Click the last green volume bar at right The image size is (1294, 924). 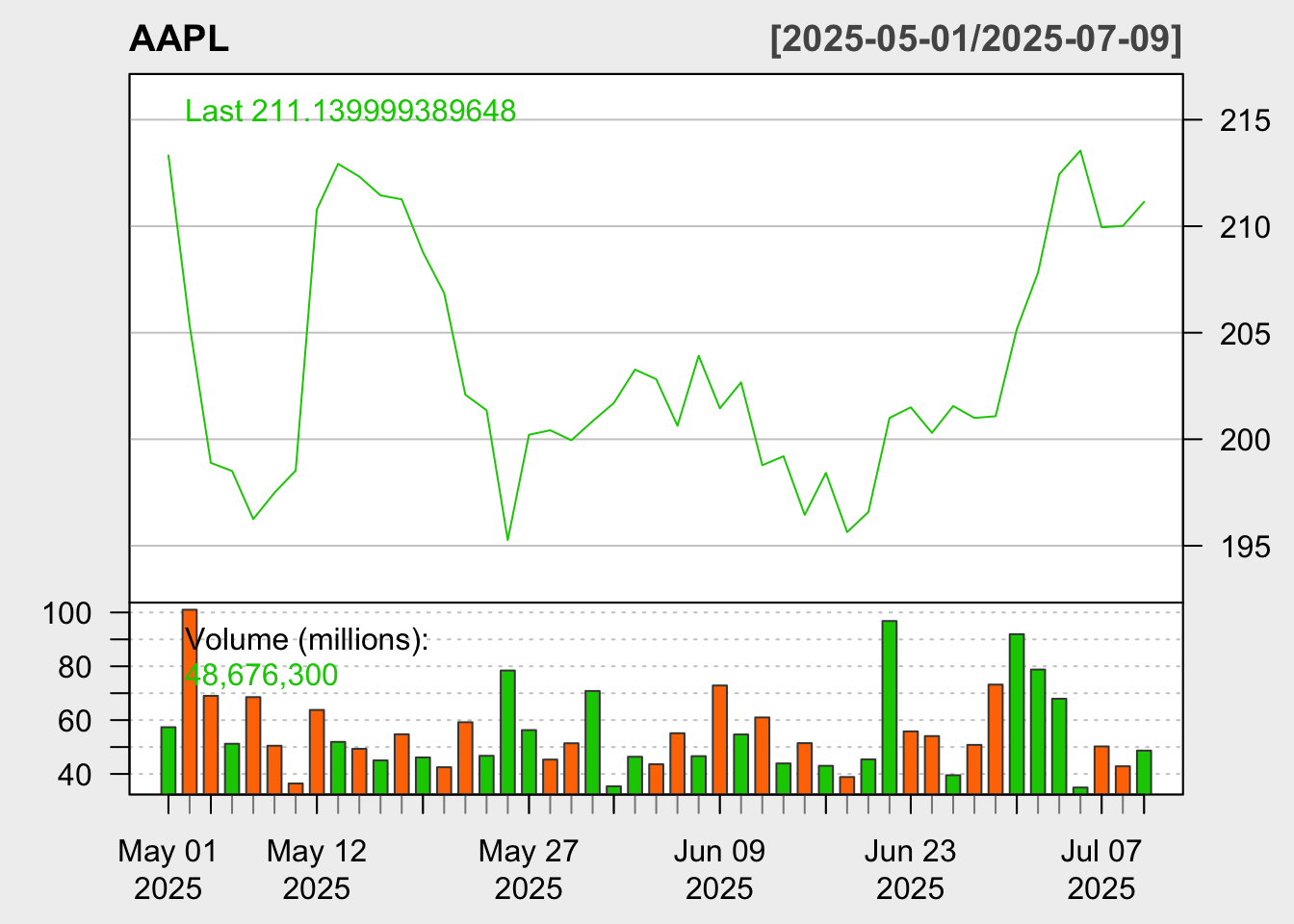click(x=1144, y=772)
